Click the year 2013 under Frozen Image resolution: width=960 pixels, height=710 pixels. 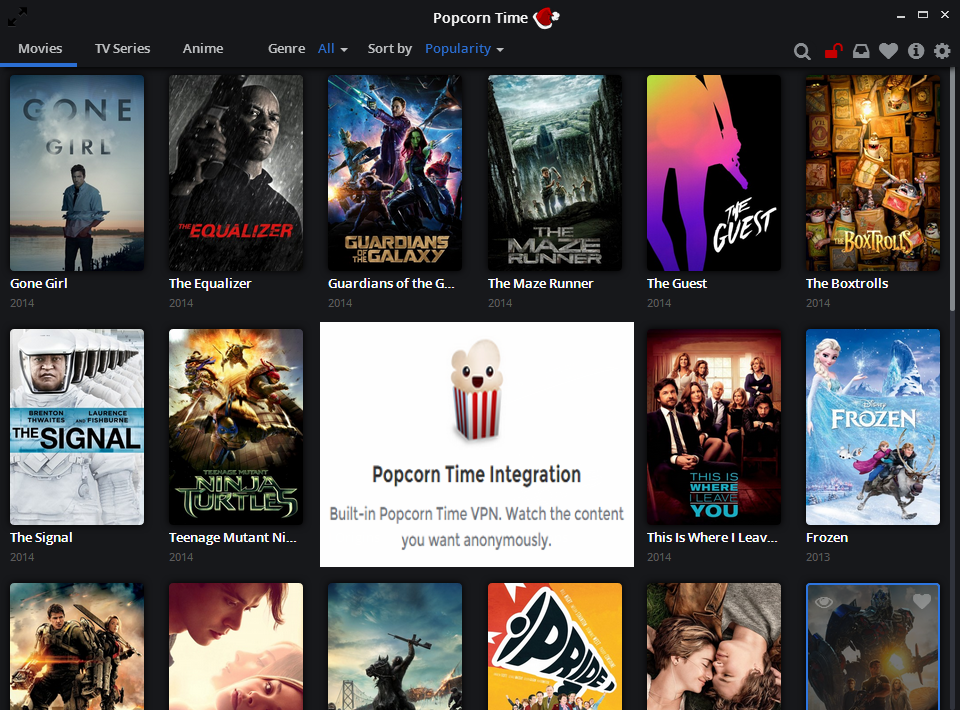tap(818, 557)
